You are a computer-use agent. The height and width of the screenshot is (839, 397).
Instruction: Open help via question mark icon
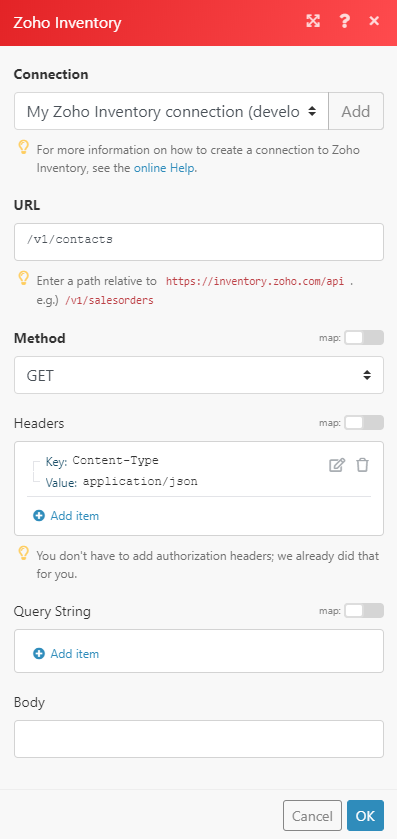[345, 21]
